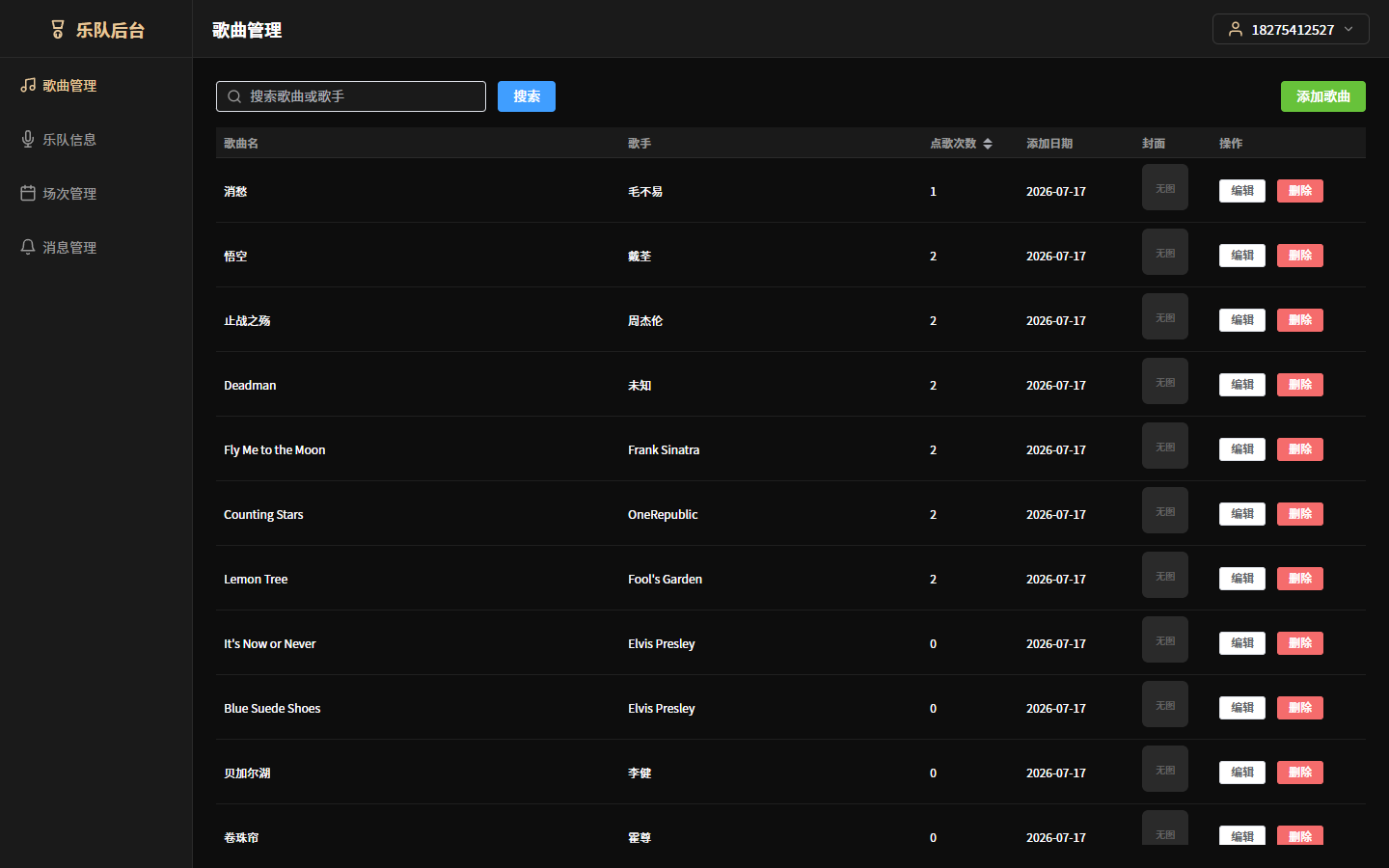Focus the 搜索歌曲或歌手 search field

[x=351, y=96]
